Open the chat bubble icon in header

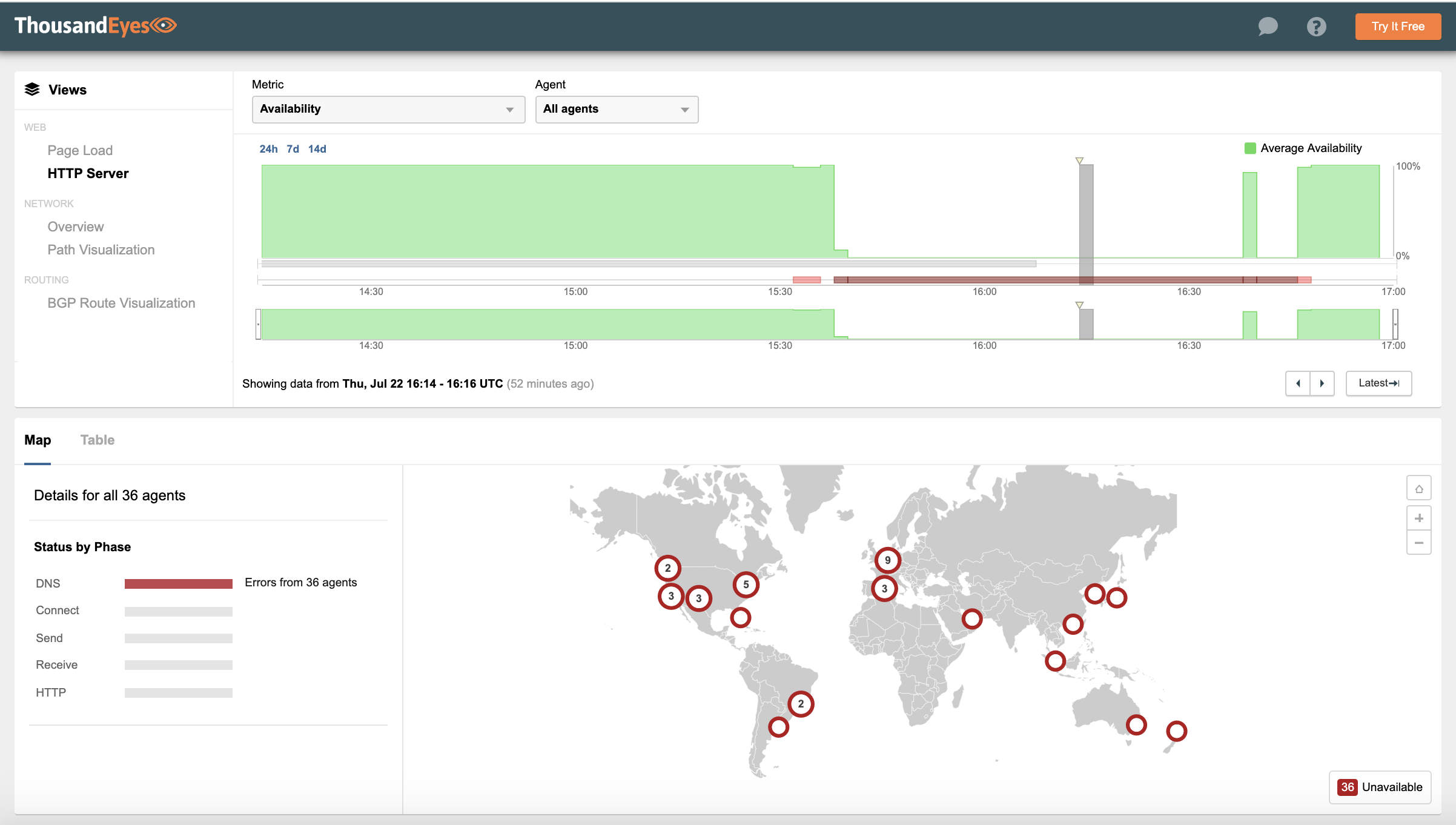coord(1268,26)
